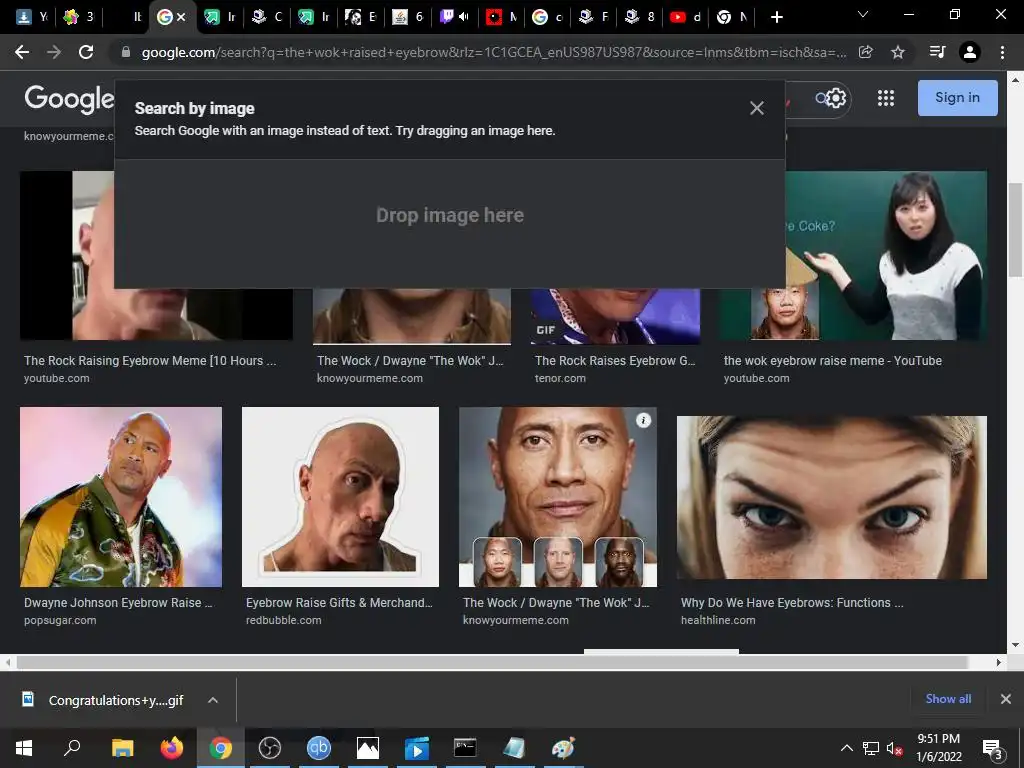
Task: Close the Search by image dialog
Action: [x=756, y=108]
